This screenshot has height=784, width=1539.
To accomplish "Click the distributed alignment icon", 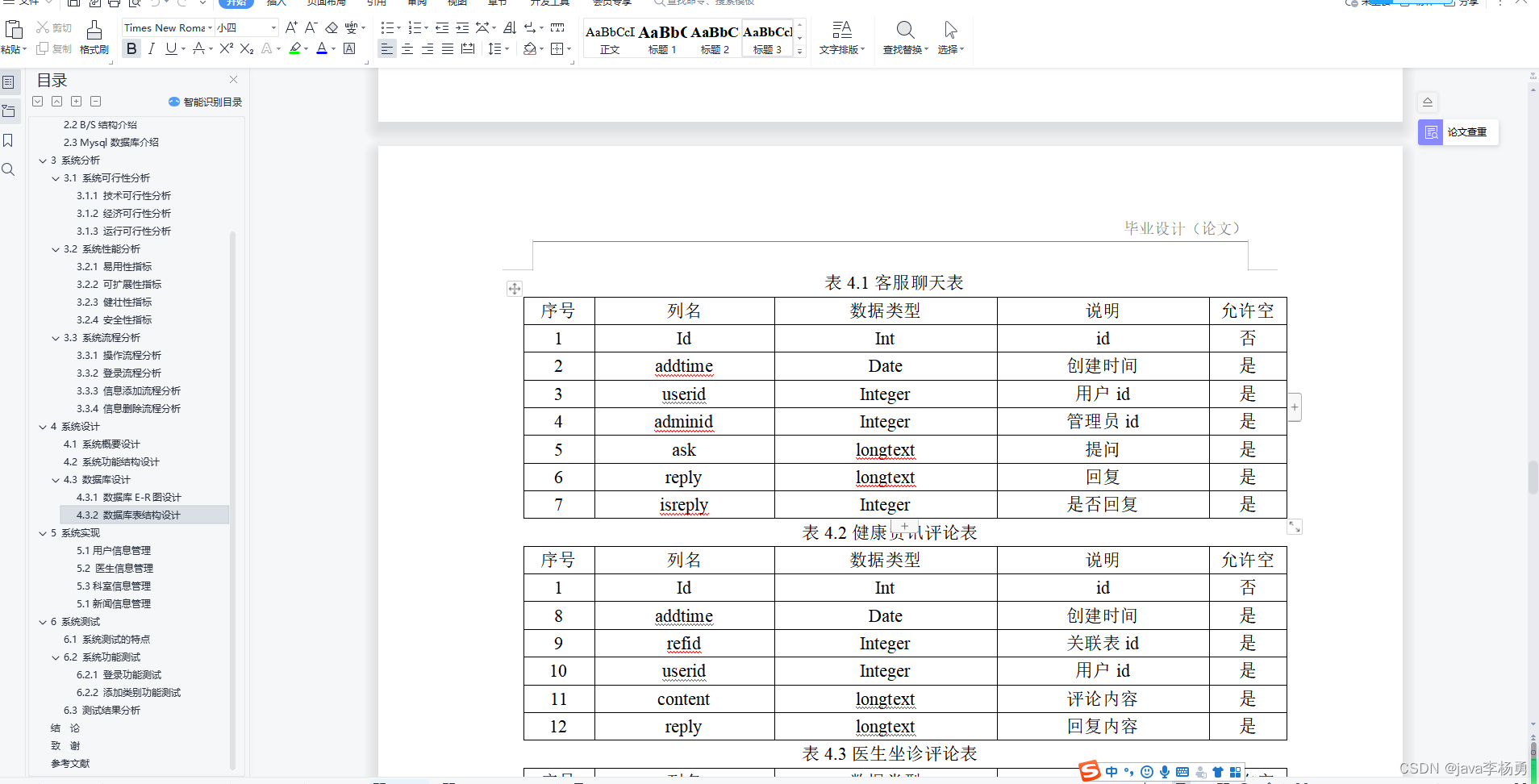I will click(x=468, y=49).
